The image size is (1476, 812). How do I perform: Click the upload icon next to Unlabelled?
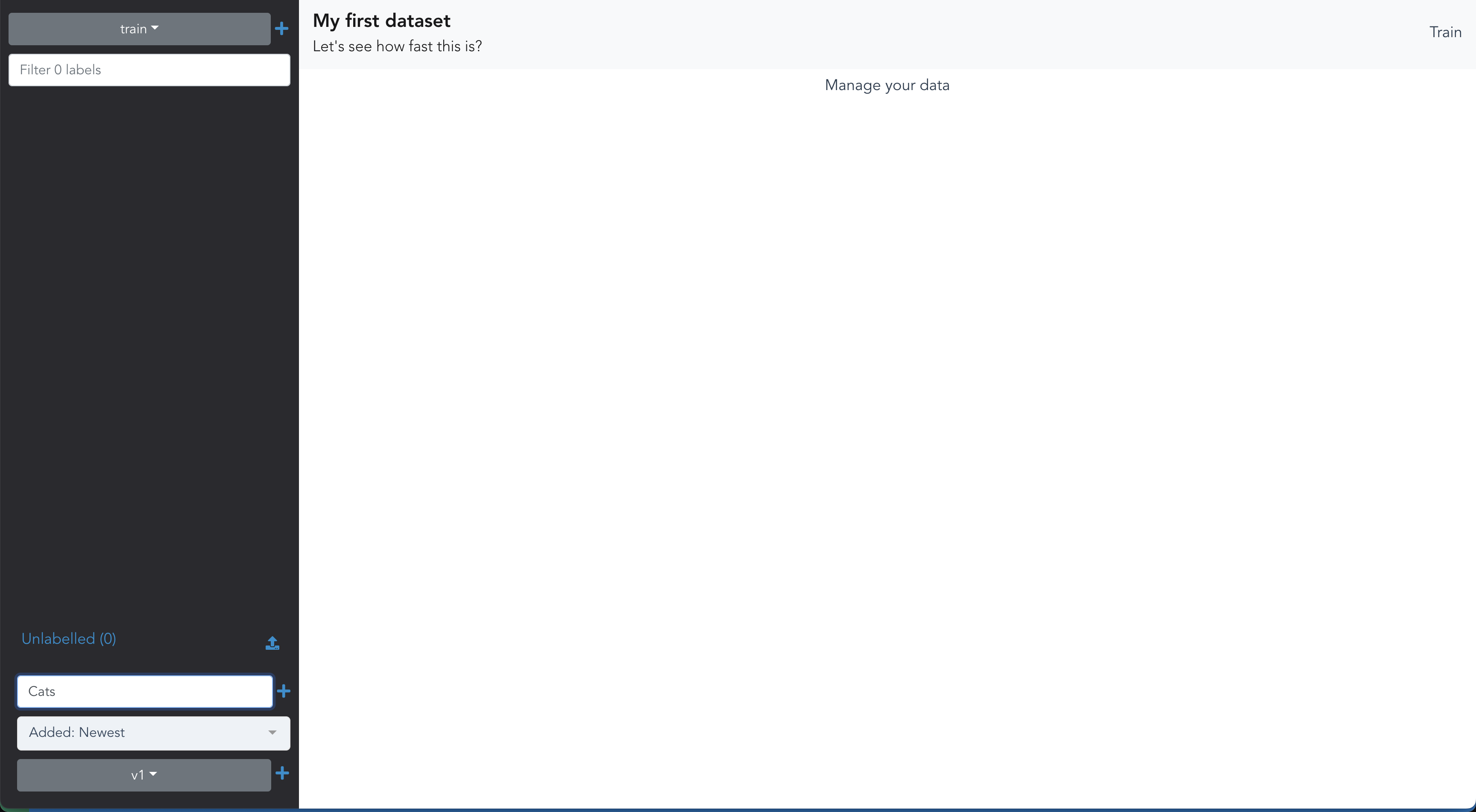272,643
